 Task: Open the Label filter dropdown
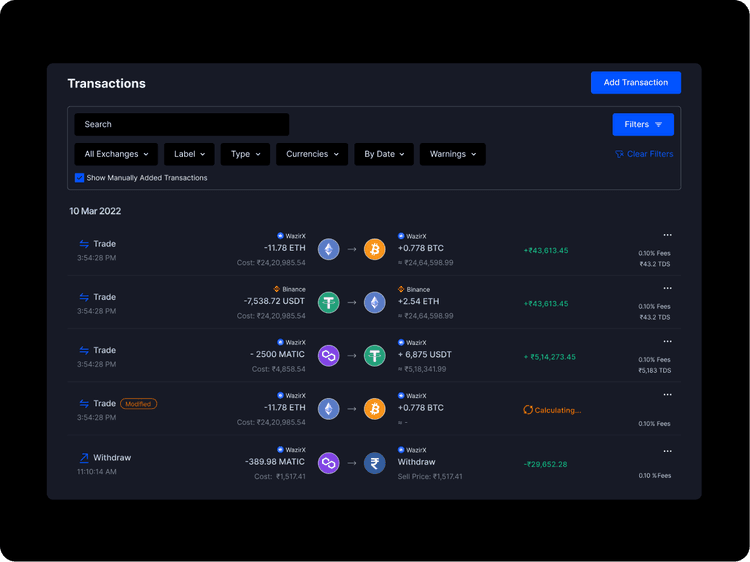click(x=189, y=154)
